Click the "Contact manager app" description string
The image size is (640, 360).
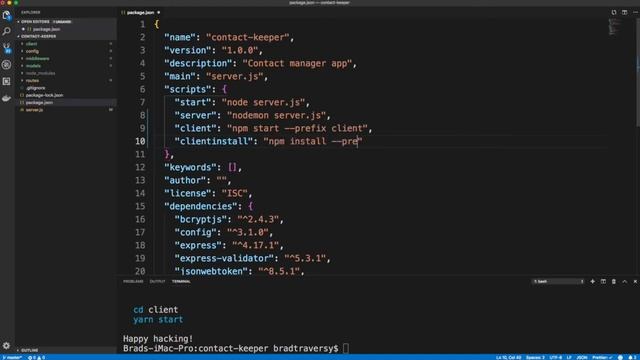[297, 63]
